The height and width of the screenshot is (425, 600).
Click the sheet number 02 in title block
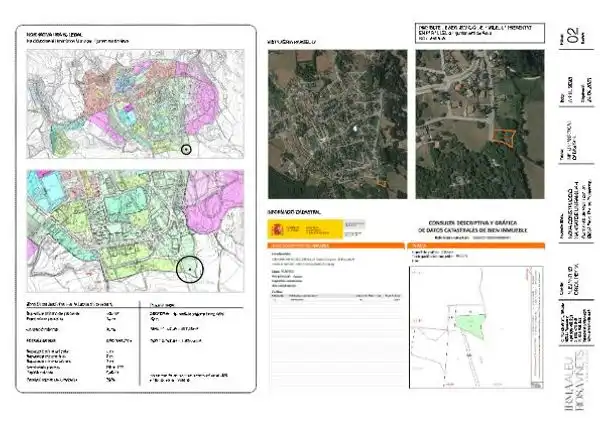coord(573,36)
